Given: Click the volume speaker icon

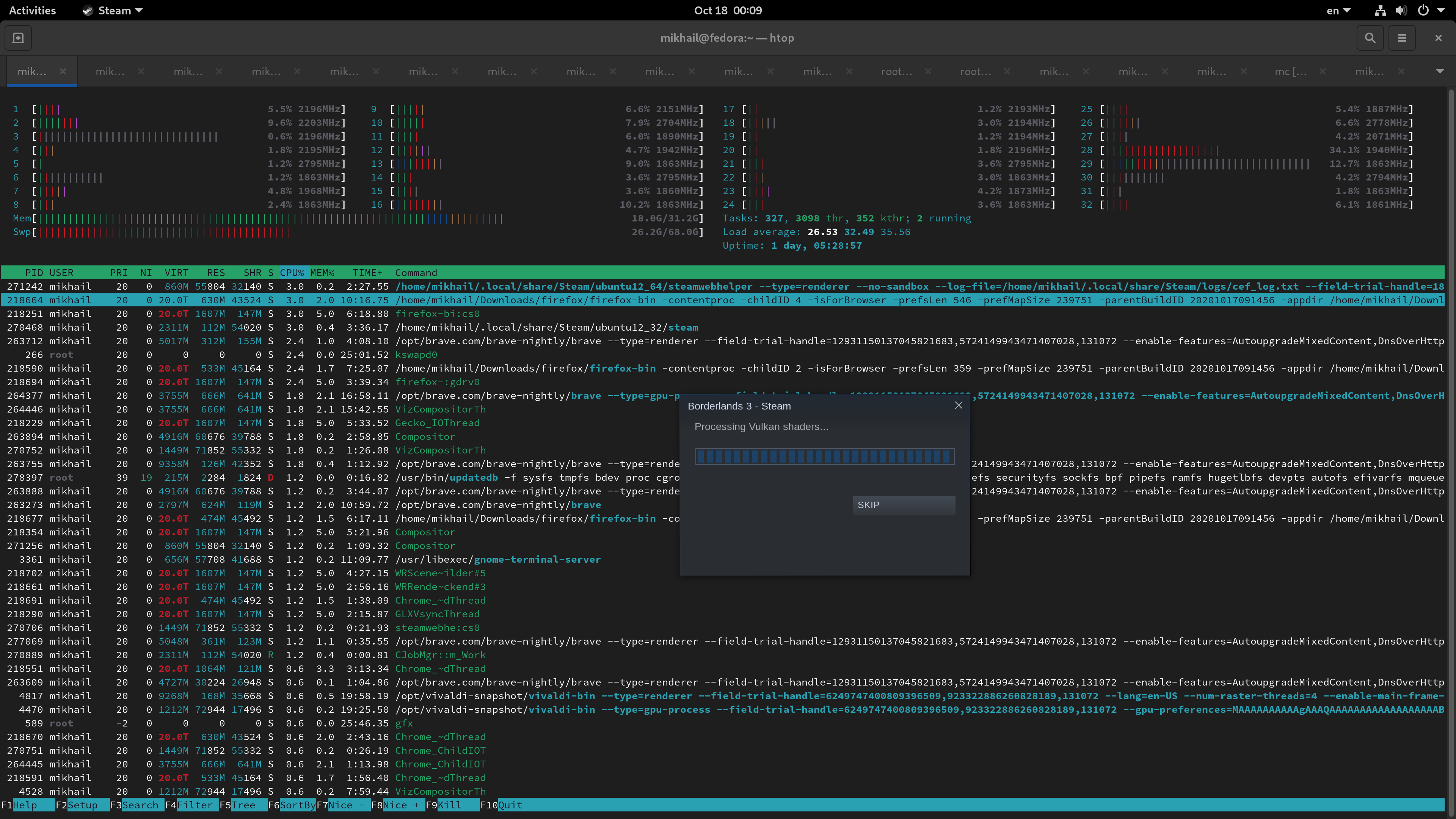Looking at the screenshot, I should (1401, 10).
